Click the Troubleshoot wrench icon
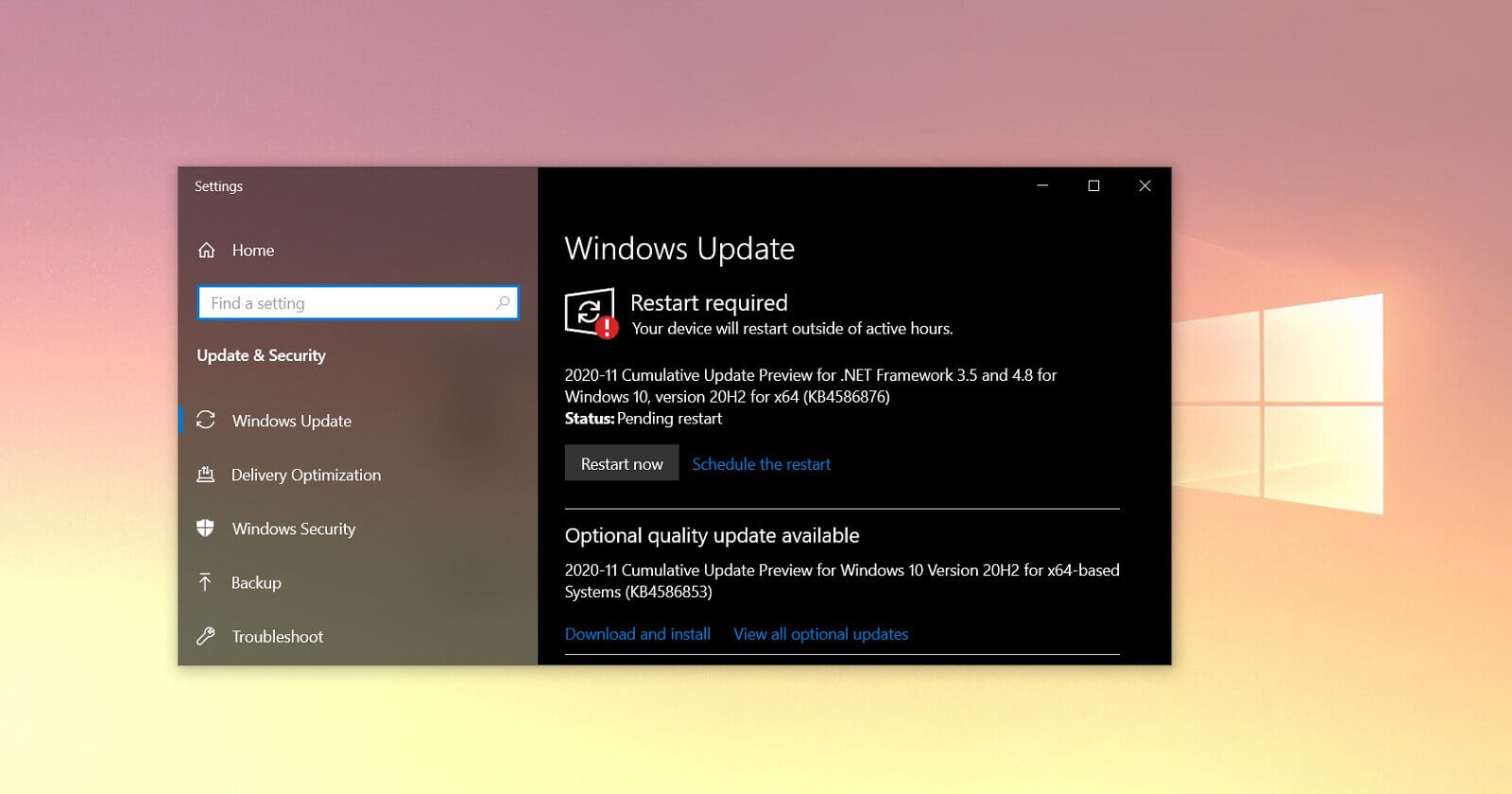The height and width of the screenshot is (794, 1512). click(x=205, y=636)
